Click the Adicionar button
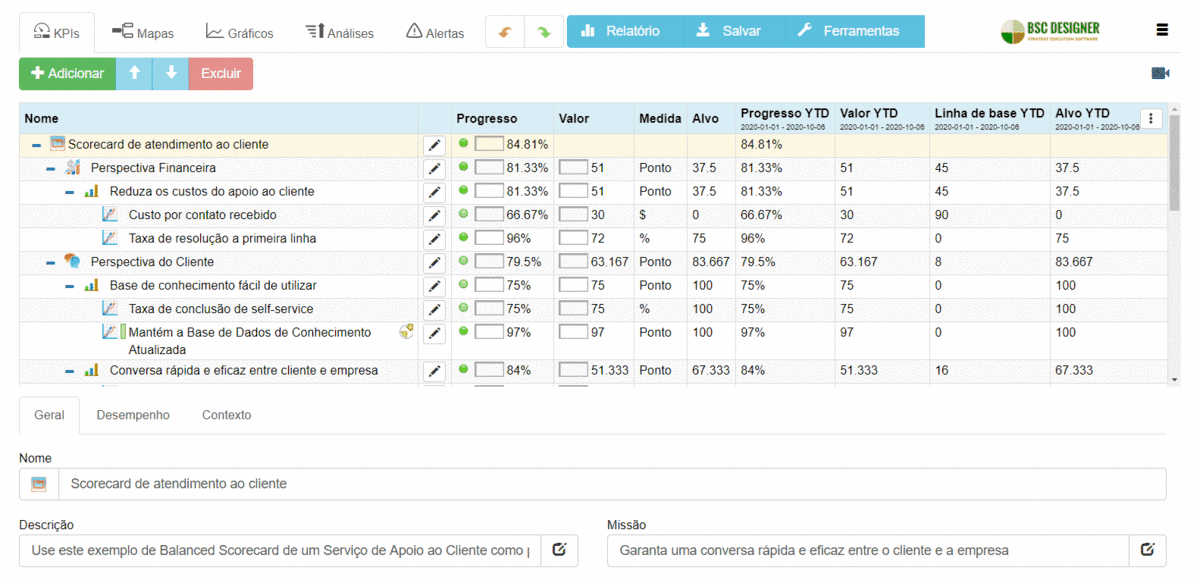 coord(66,73)
